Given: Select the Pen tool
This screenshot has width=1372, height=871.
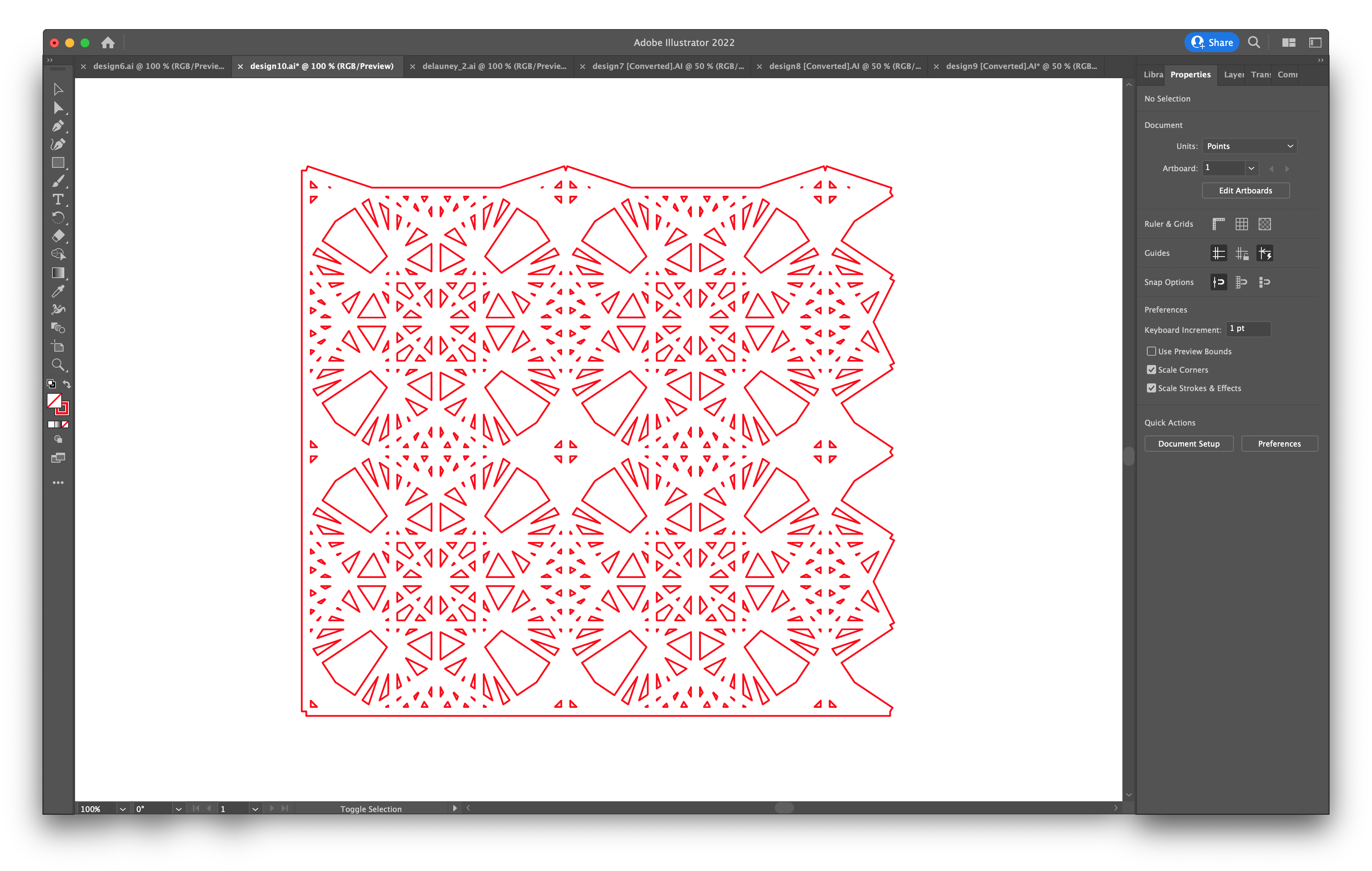Looking at the screenshot, I should click(x=58, y=126).
